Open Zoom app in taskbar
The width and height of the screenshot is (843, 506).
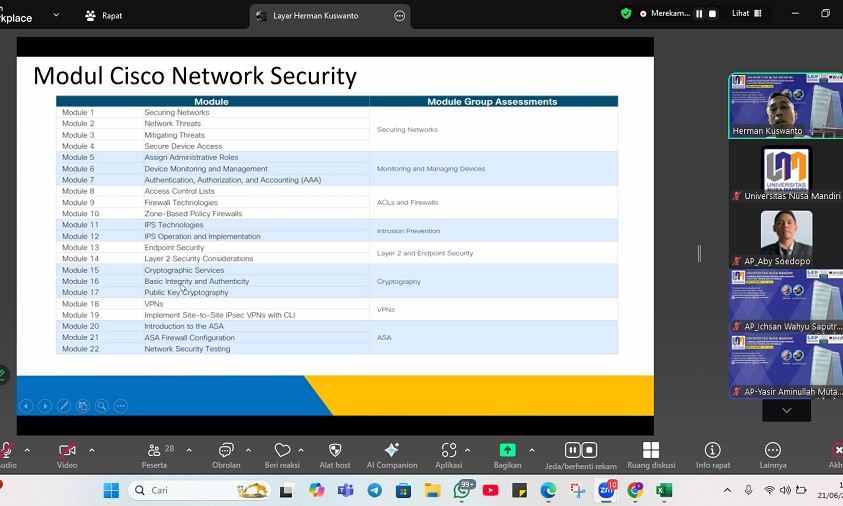[x=606, y=490]
